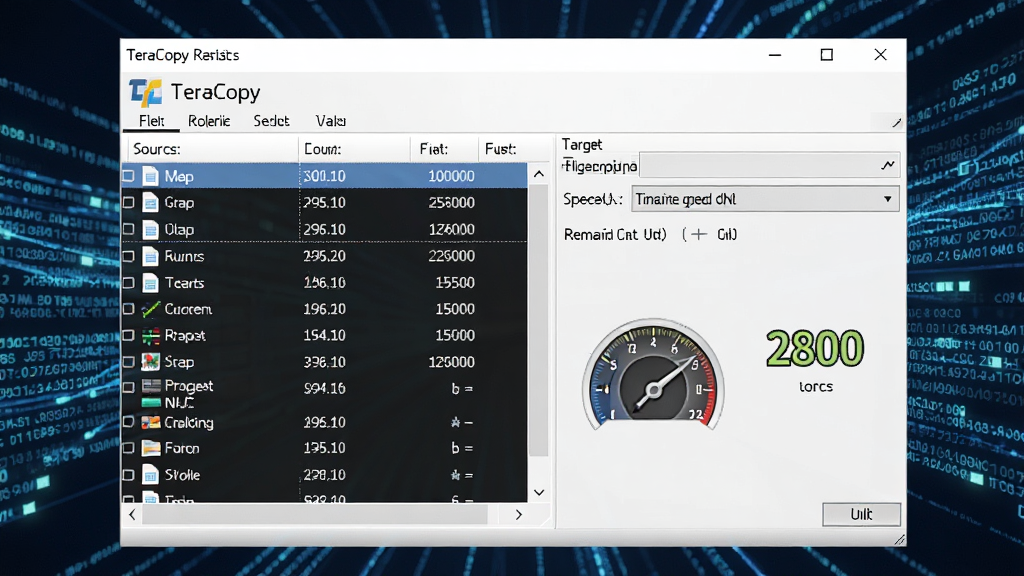Click the 256000 value in Grap row
The width and height of the screenshot is (1024, 576).
[451, 202]
